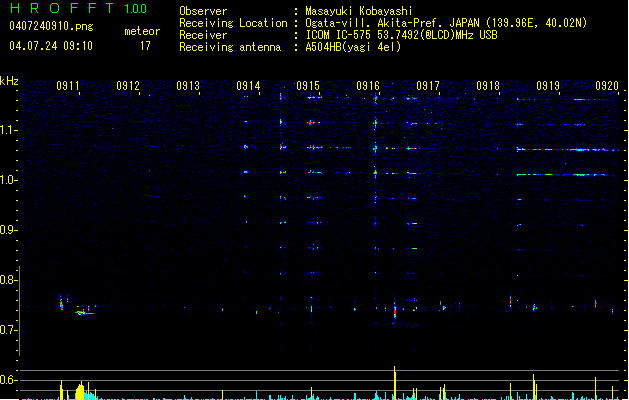
Task: Click the 0918 time marker
Action: point(488,86)
